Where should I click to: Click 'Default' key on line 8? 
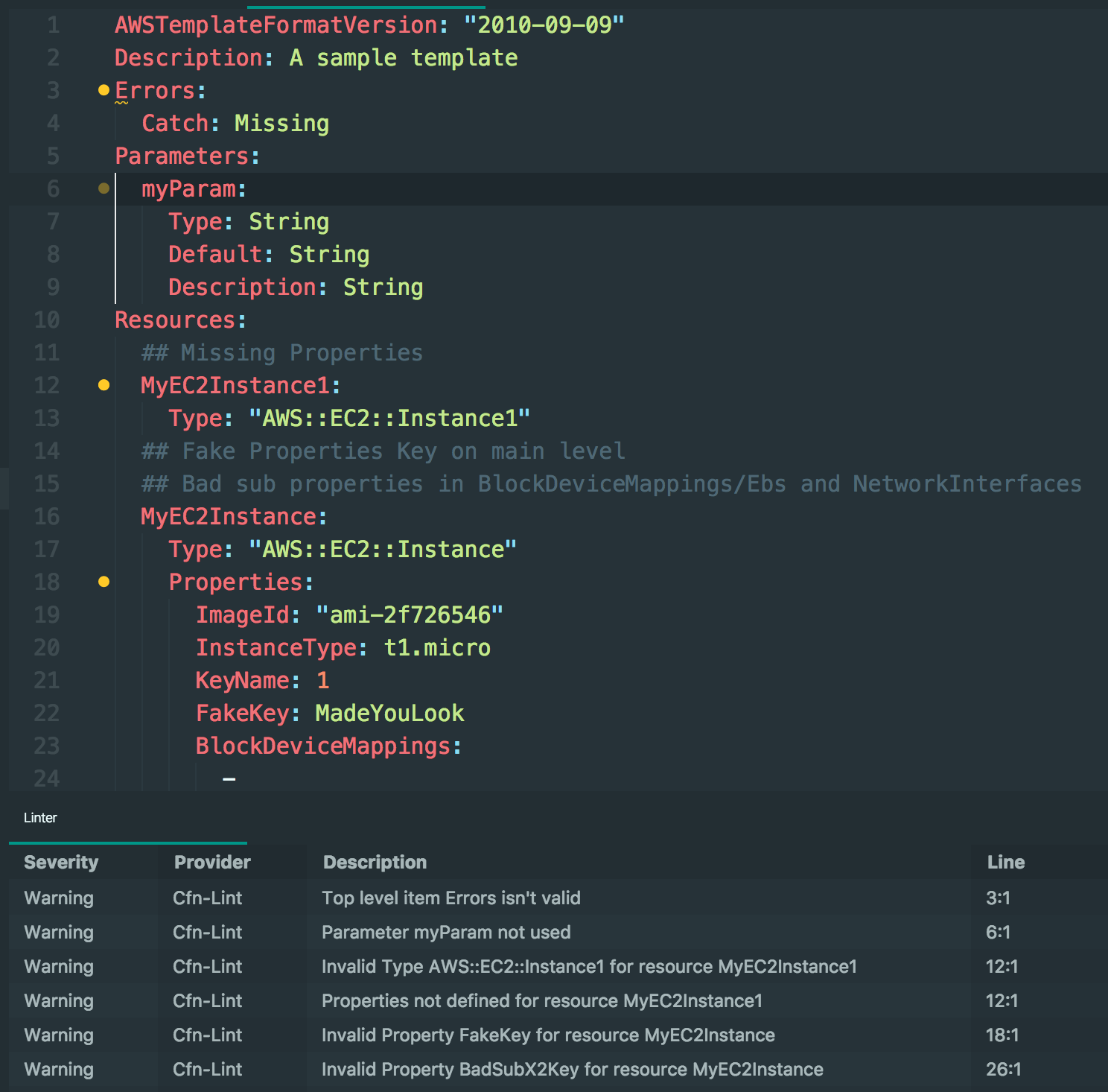tap(215, 254)
